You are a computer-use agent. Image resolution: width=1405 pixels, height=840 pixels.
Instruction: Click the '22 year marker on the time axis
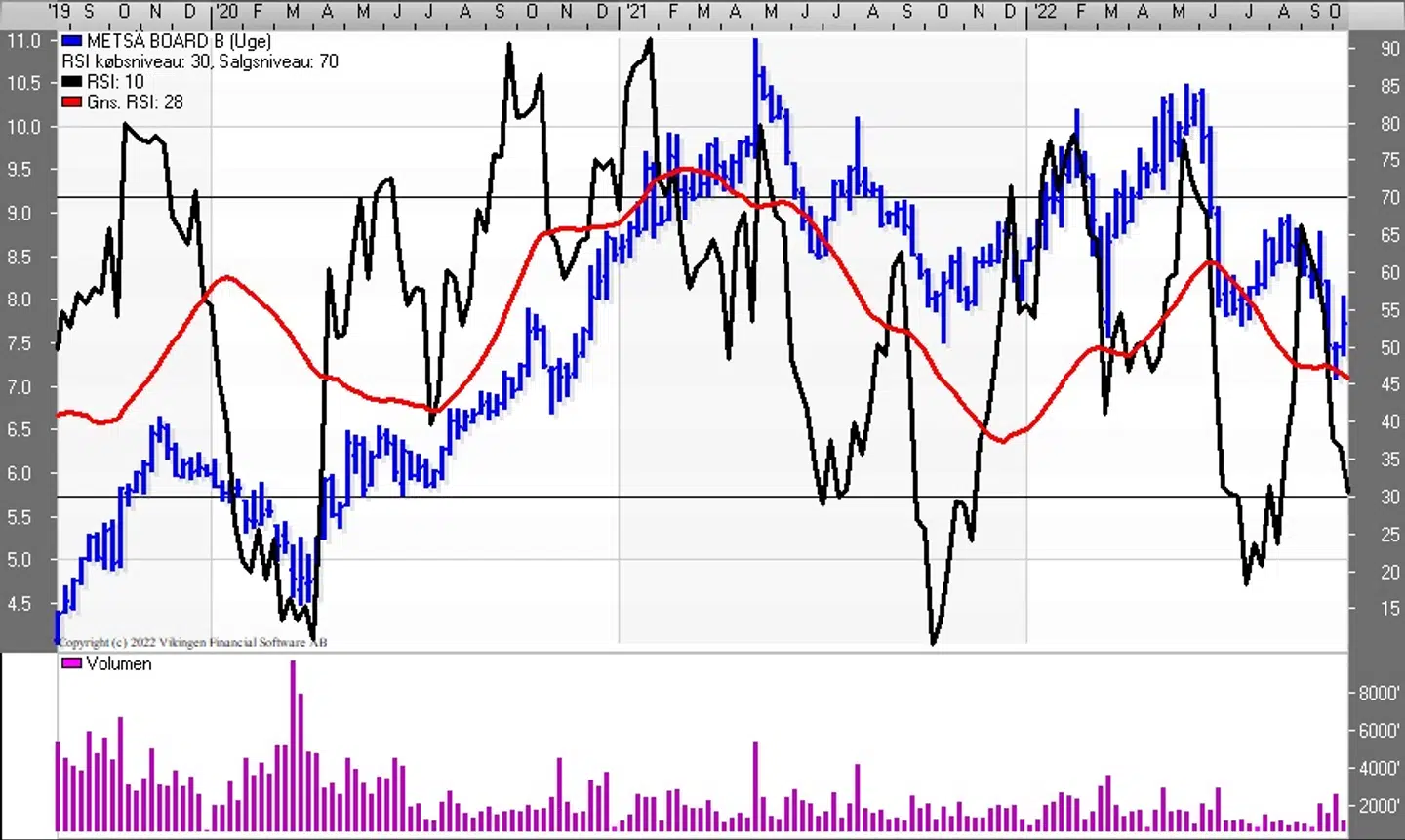pos(1044,11)
